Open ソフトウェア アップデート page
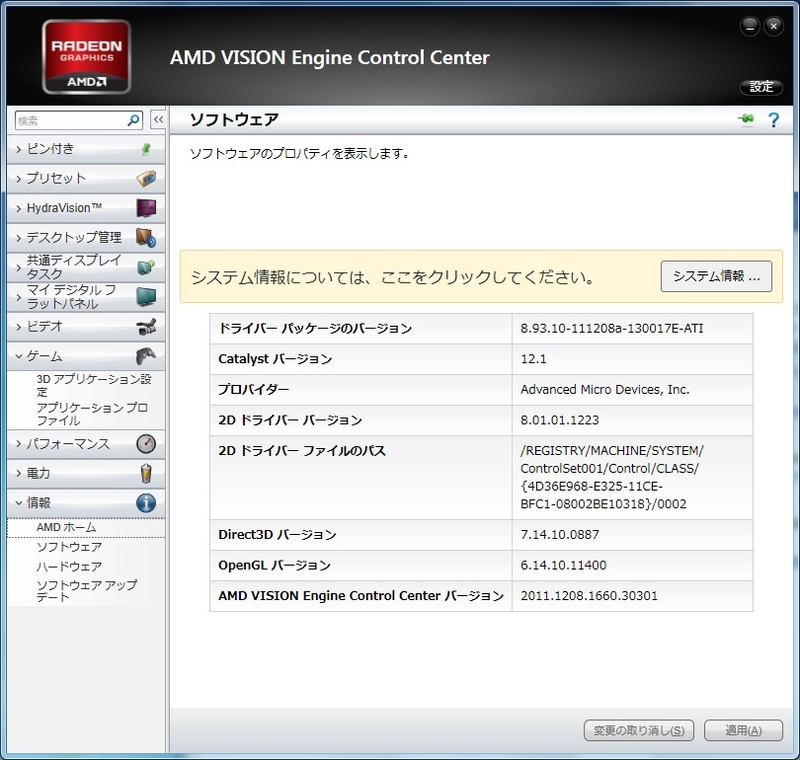The image size is (800, 760). pos(87,591)
